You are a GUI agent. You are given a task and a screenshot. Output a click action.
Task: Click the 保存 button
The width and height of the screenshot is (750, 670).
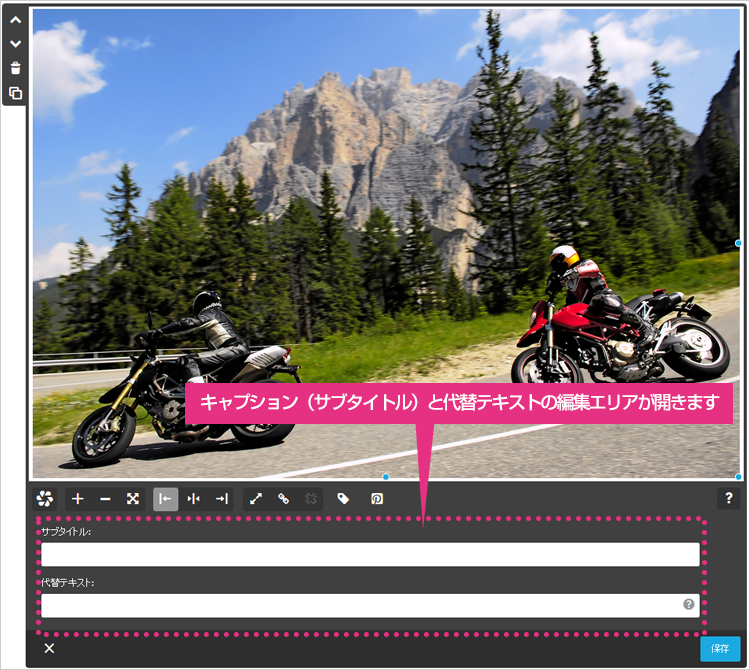tap(720, 649)
